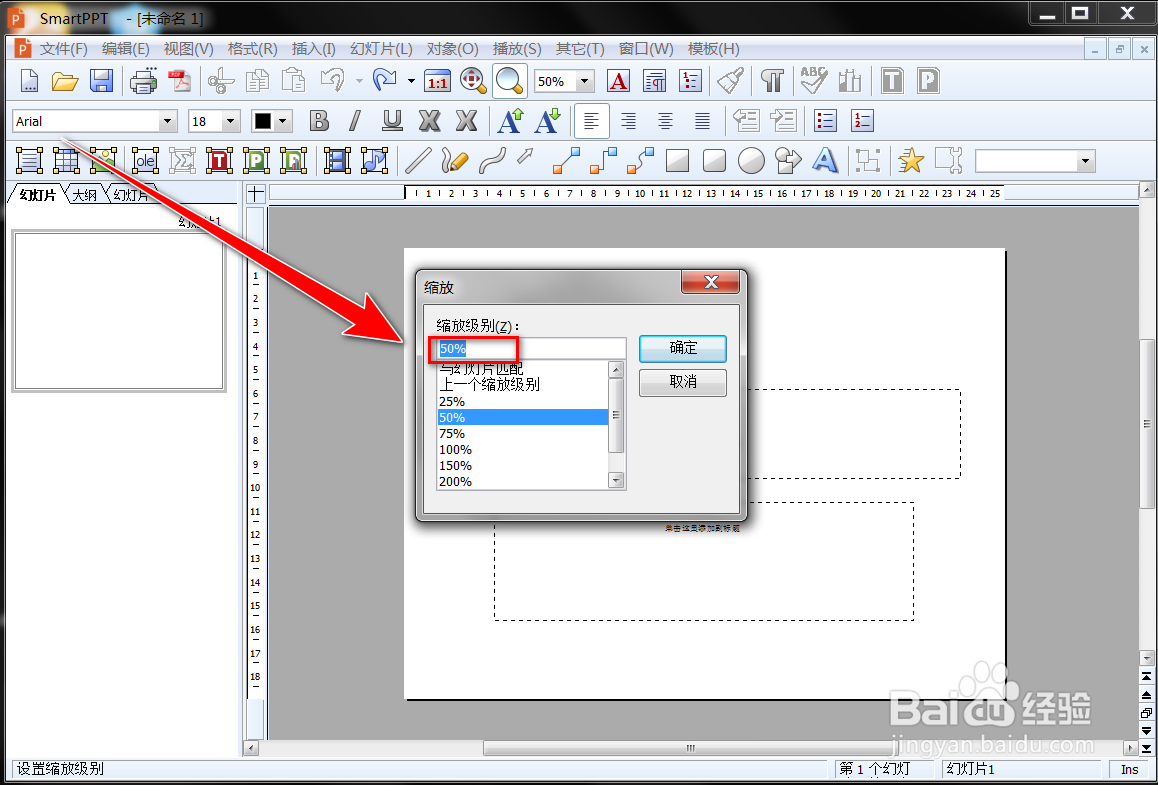This screenshot has width=1158, height=785.
Task: Toggle italic formatting
Action: (x=355, y=120)
